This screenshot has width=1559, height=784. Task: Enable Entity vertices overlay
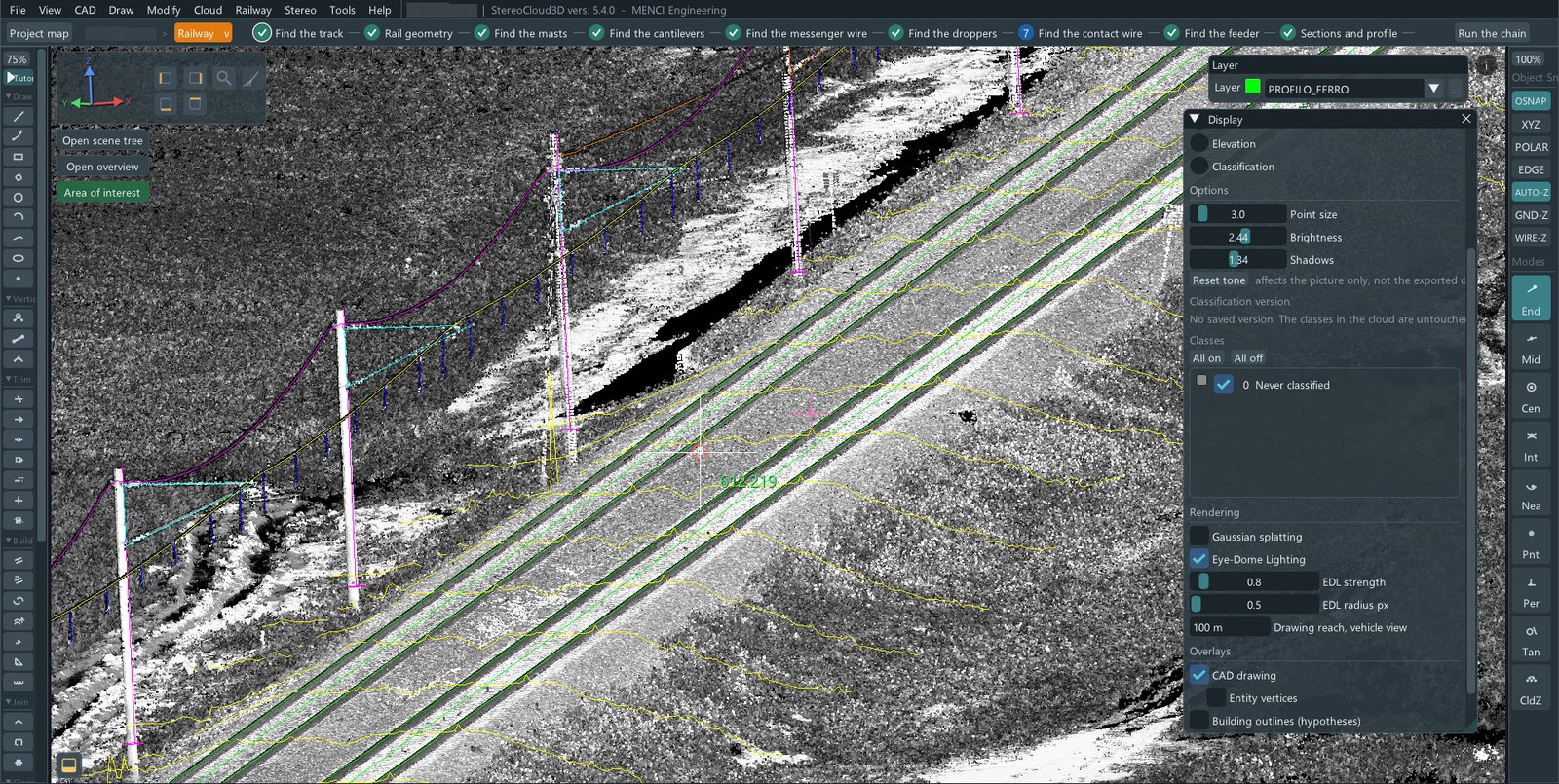pyautogui.click(x=1216, y=698)
